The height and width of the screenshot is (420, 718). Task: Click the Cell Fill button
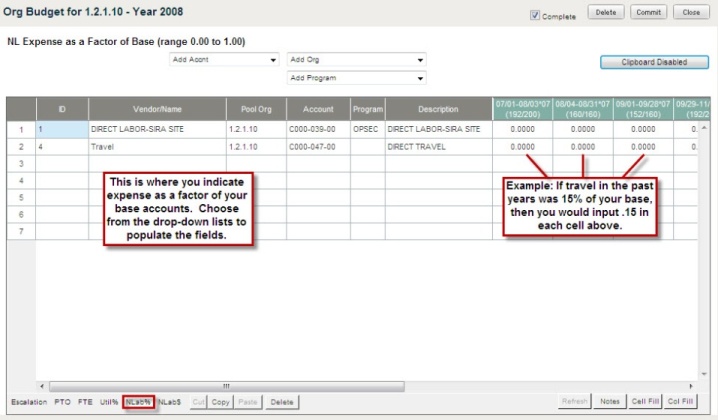[x=646, y=402]
